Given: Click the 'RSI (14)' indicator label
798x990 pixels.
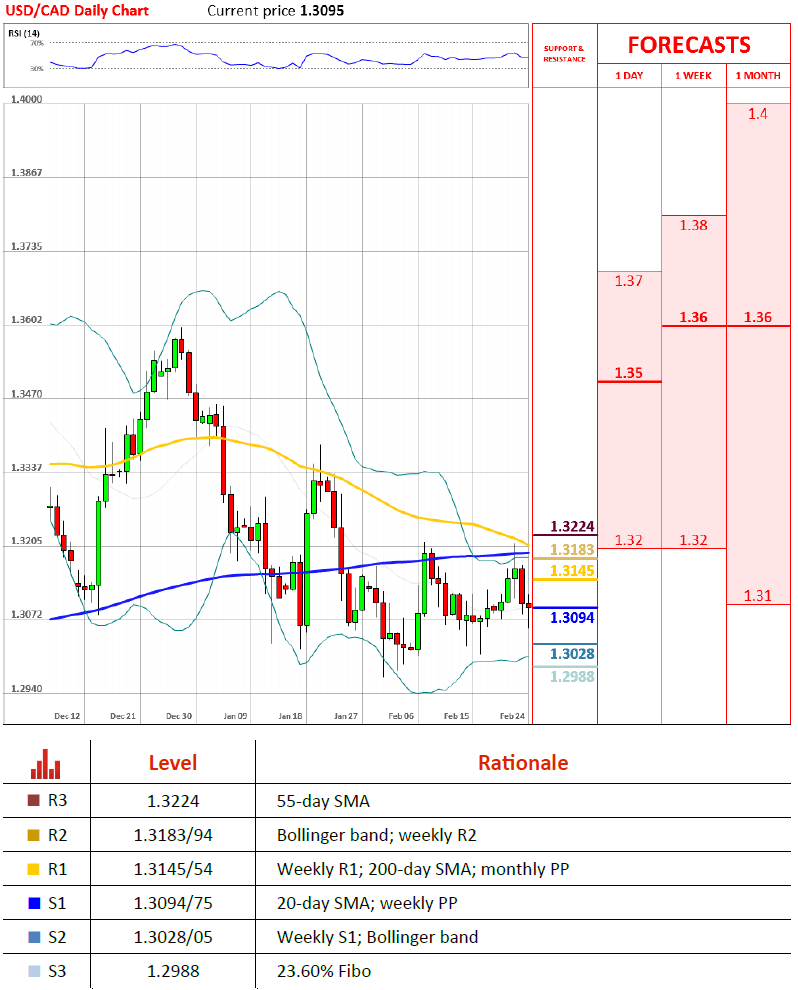Looking at the screenshot, I should pos(24,33).
